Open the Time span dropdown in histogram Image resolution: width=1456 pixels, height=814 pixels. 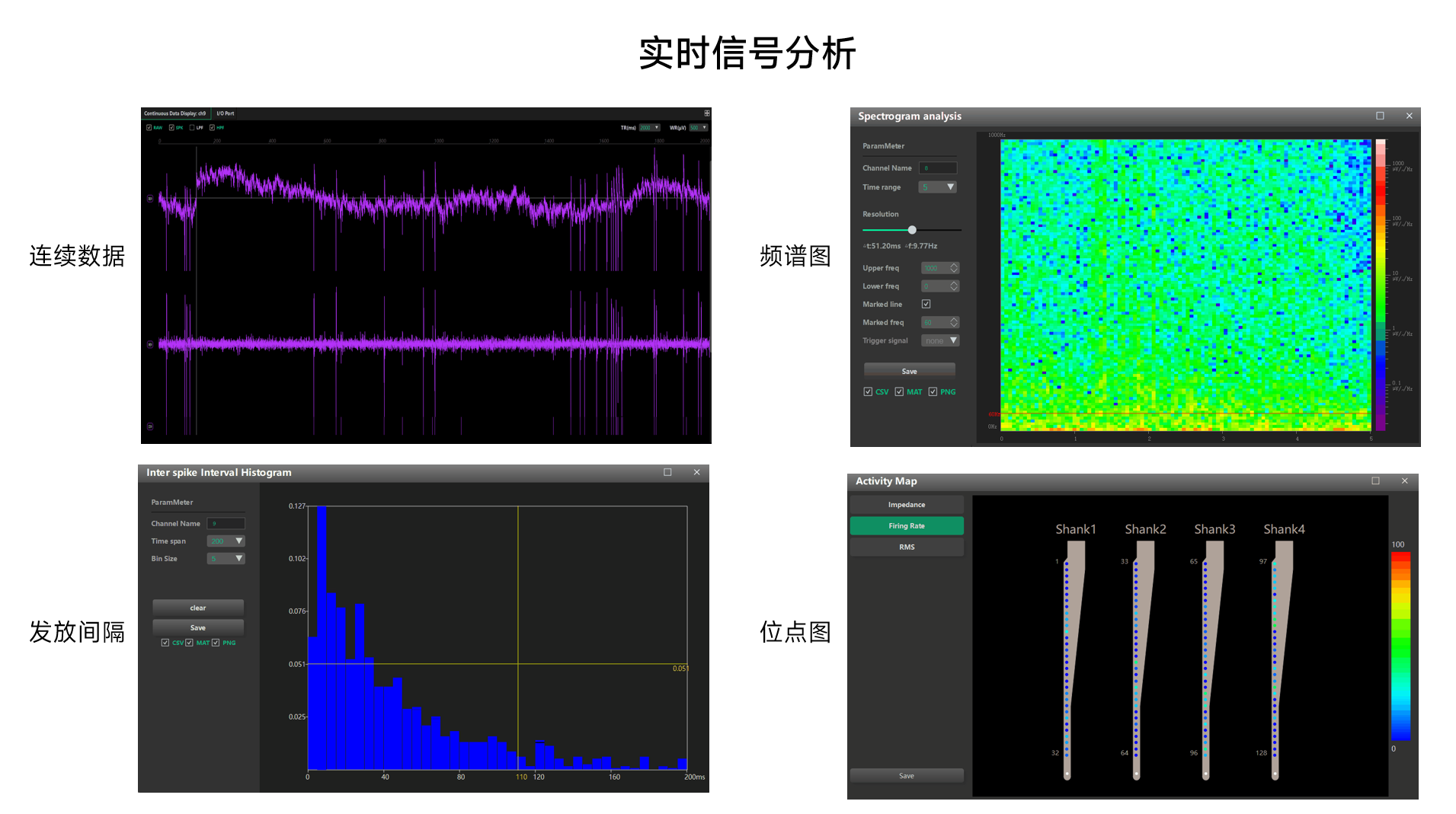coord(238,541)
